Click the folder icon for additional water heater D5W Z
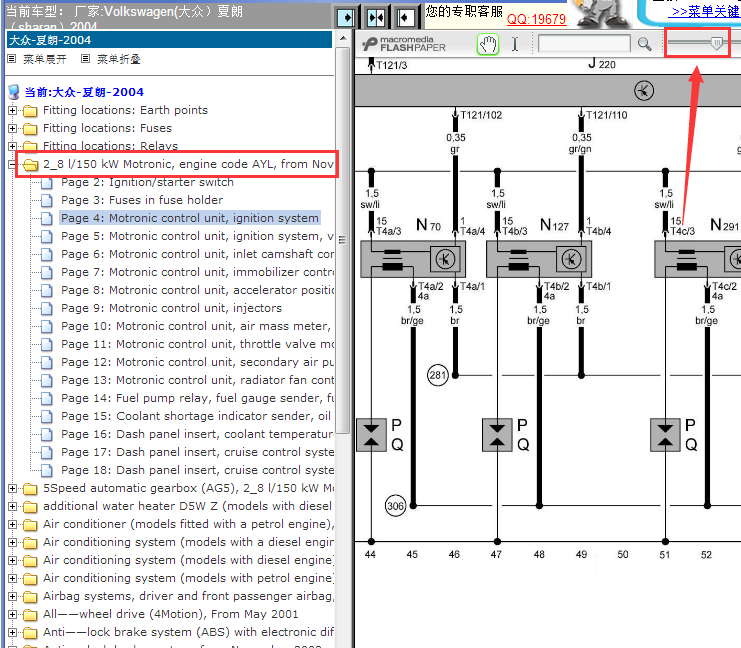Screen dimensions: 741x648 point(30,507)
